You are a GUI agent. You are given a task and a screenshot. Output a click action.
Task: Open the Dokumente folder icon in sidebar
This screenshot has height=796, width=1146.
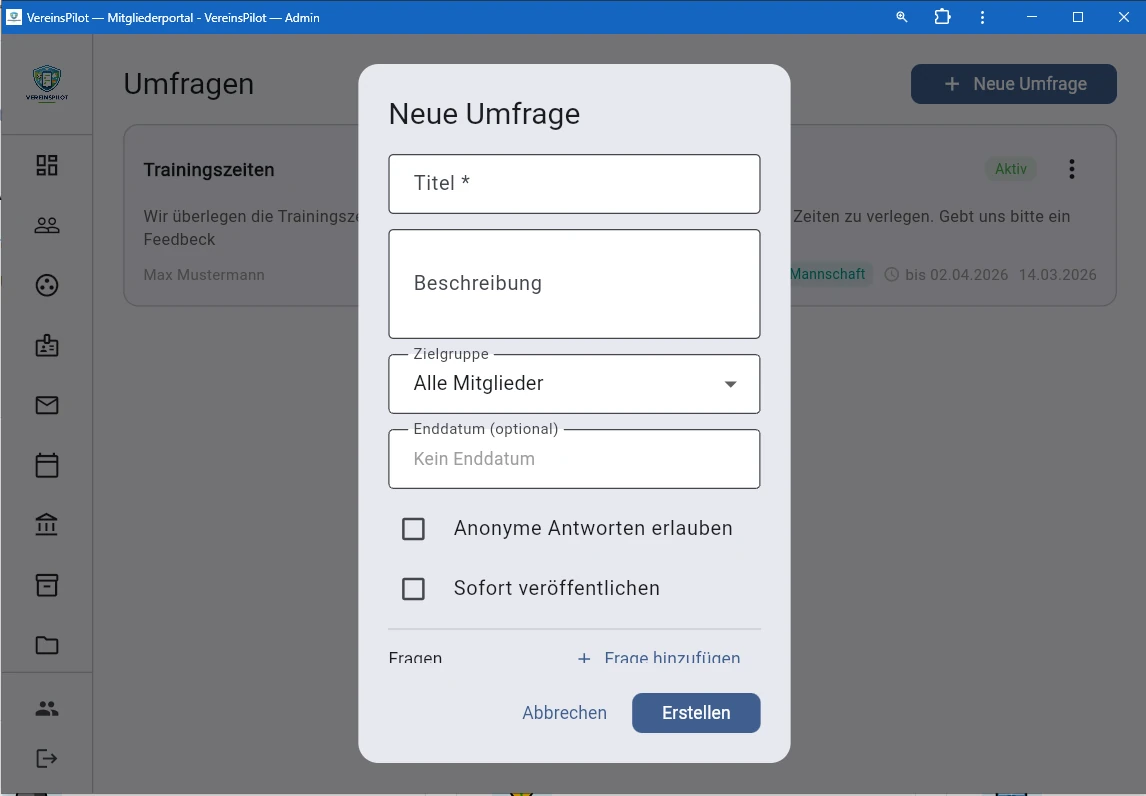[x=46, y=645]
